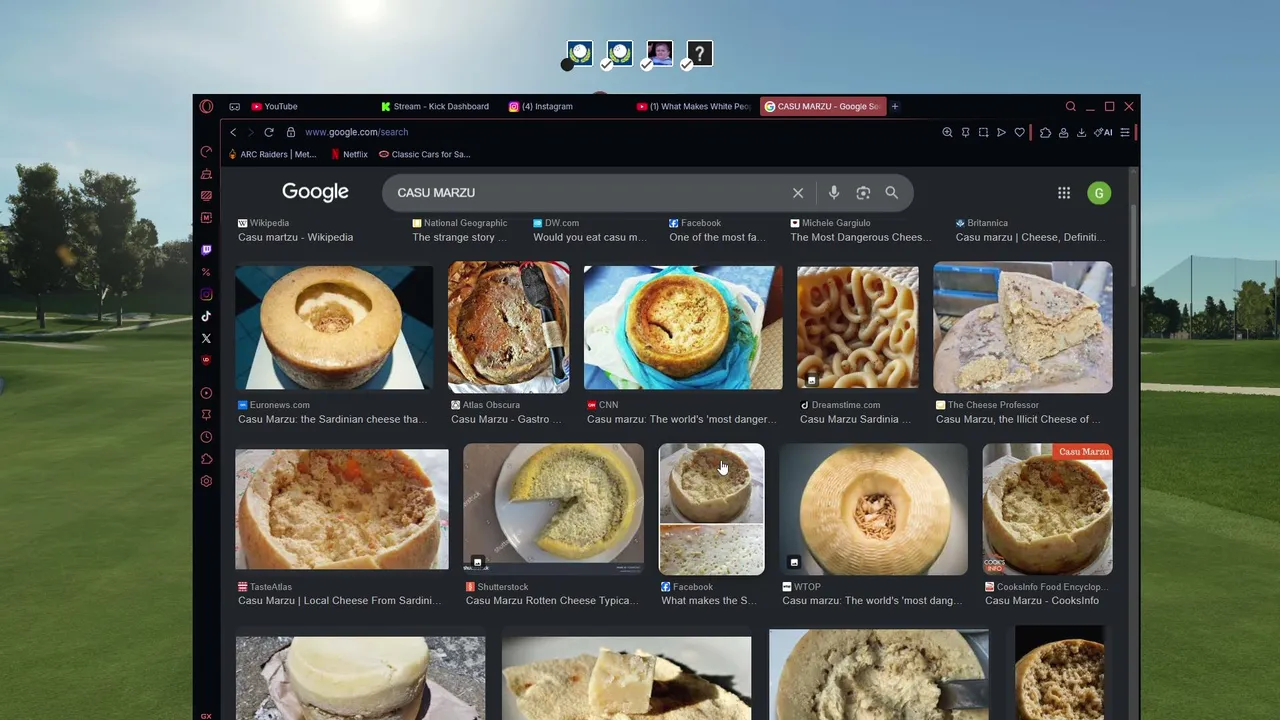Image resolution: width=1280 pixels, height=720 pixels.
Task: Open a new tab with the plus button
Action: tap(895, 106)
